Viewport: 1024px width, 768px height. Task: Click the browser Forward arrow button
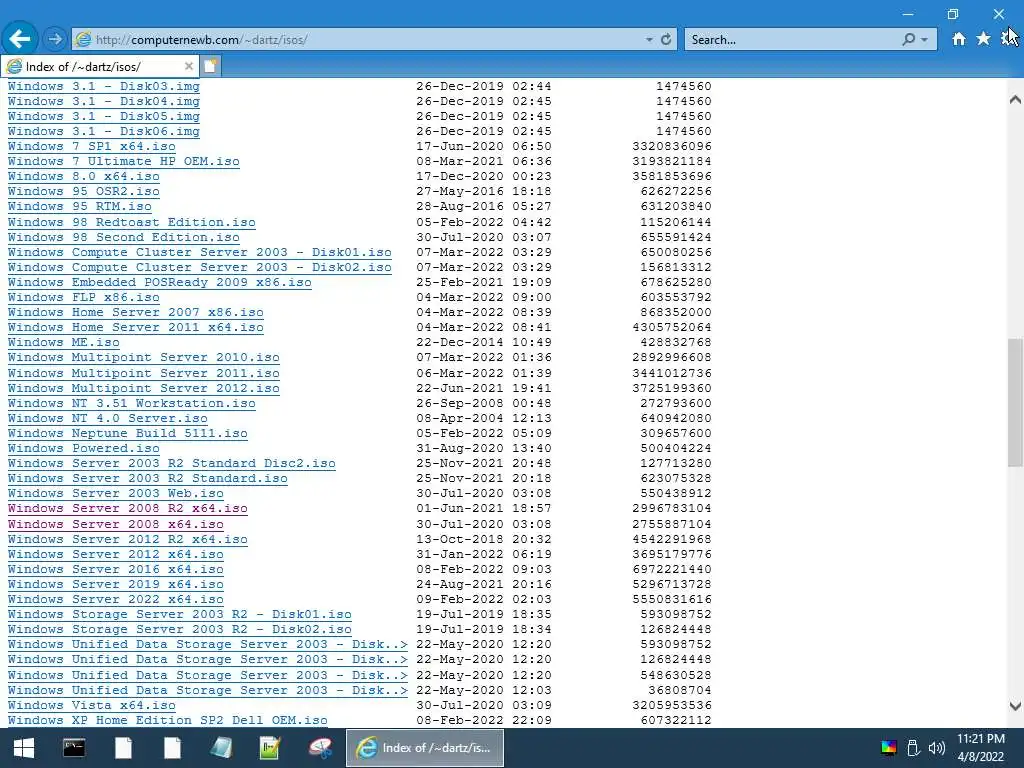[55, 39]
